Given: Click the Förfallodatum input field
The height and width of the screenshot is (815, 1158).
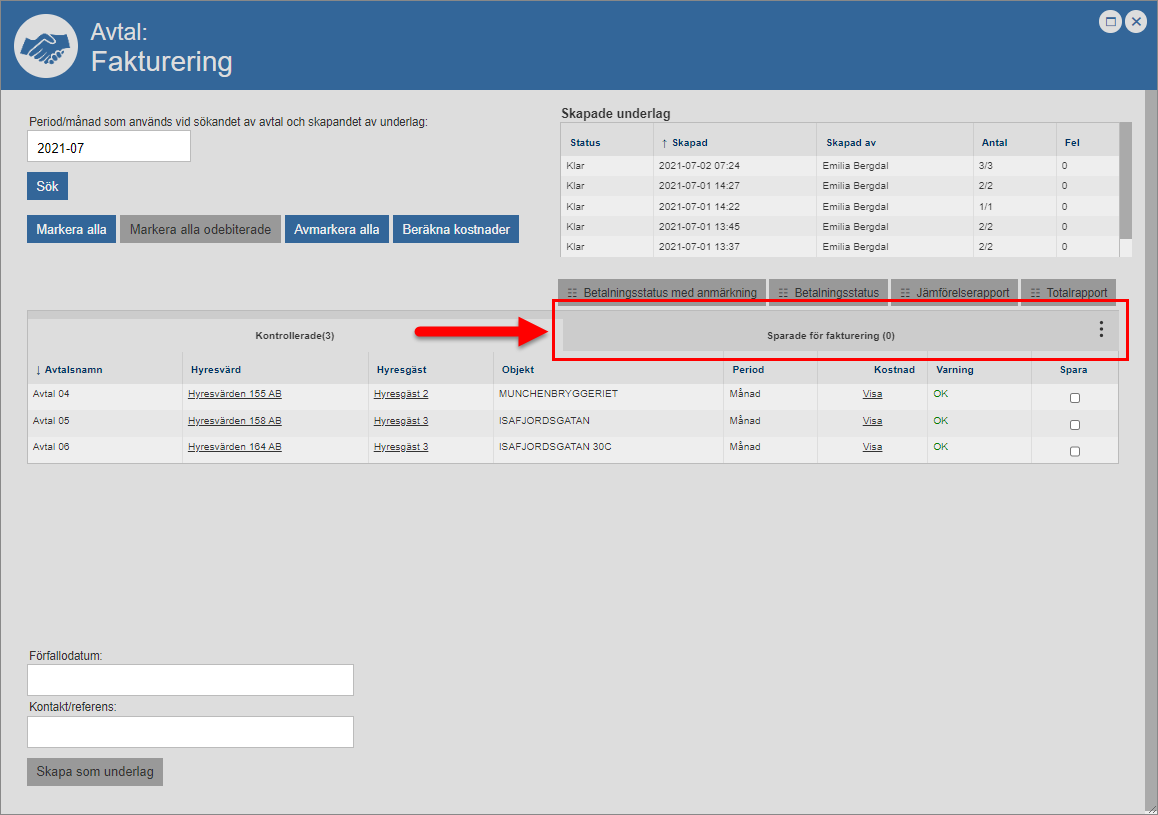Looking at the screenshot, I should coord(190,680).
